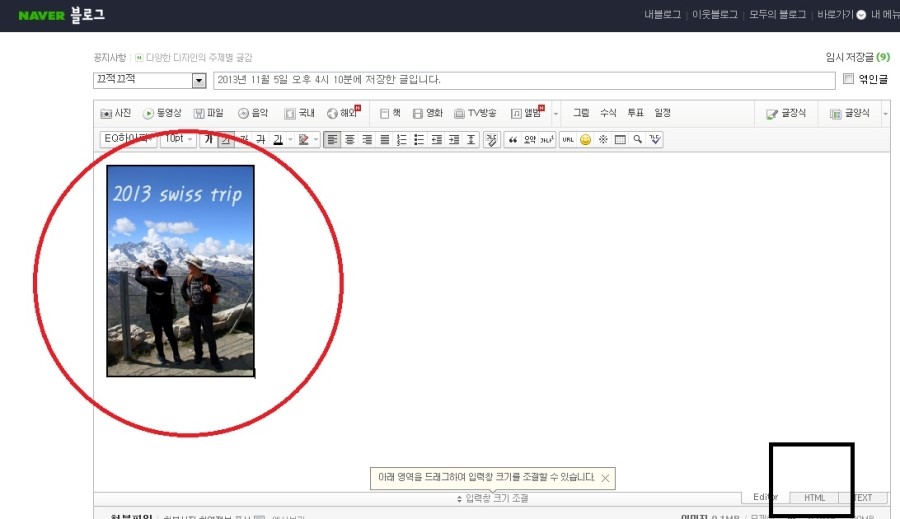Image resolution: width=900 pixels, height=519 pixels.
Task: Switch to the HTML editor tab
Action: [x=814, y=498]
